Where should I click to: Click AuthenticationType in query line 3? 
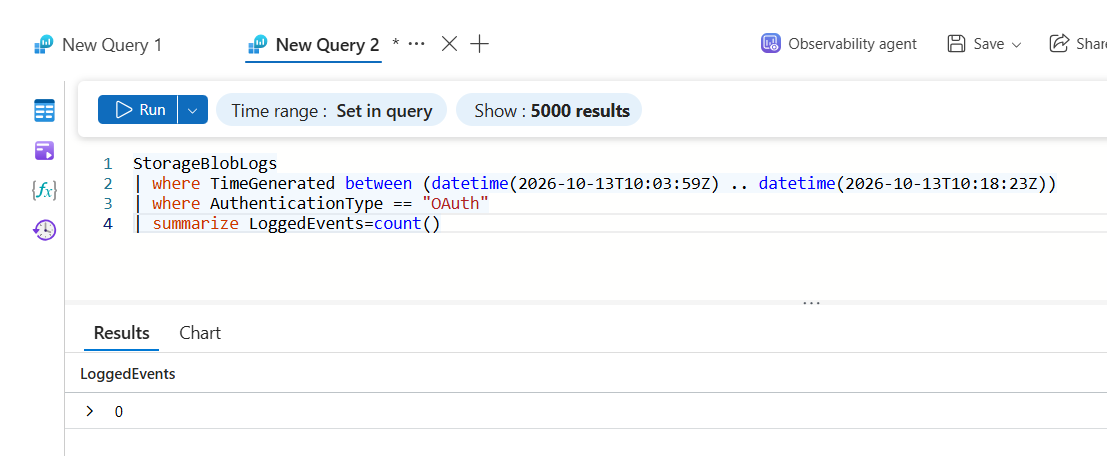pyautogui.click(x=297, y=204)
